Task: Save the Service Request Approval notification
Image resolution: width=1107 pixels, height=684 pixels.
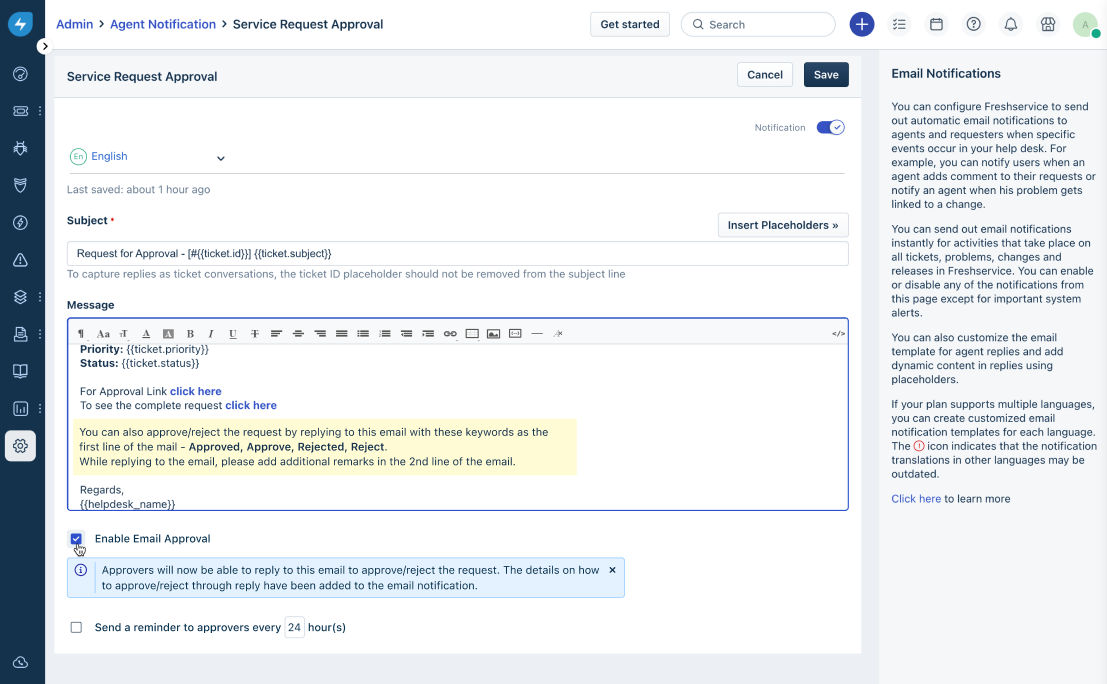Action: (826, 75)
